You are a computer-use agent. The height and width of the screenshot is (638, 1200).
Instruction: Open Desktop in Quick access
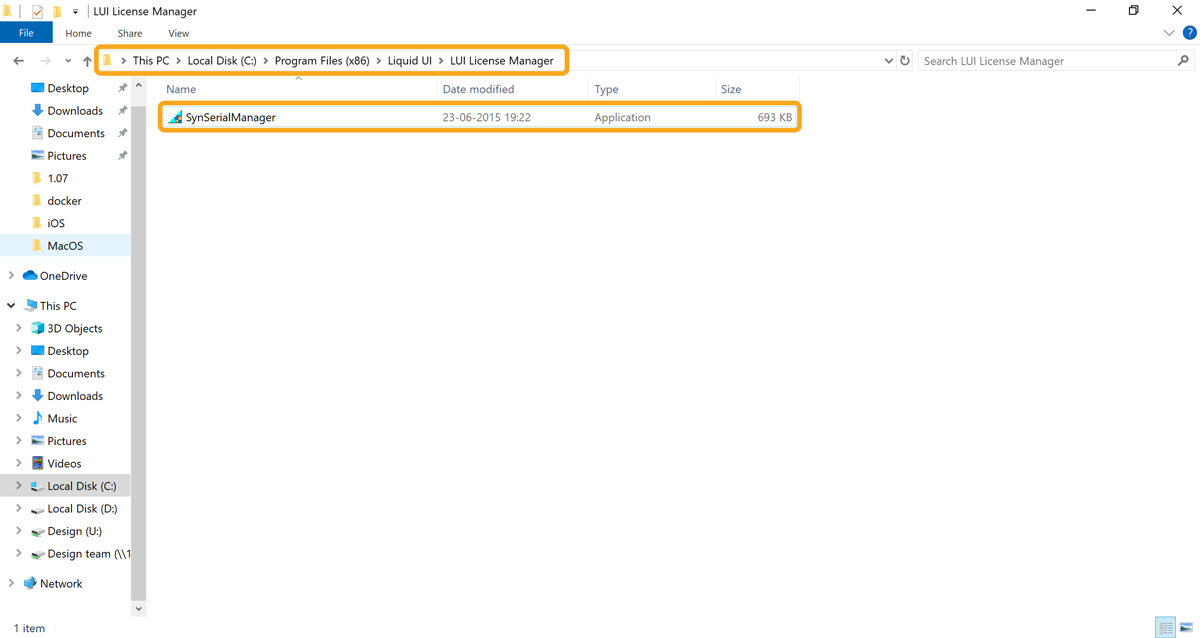[x=68, y=88]
